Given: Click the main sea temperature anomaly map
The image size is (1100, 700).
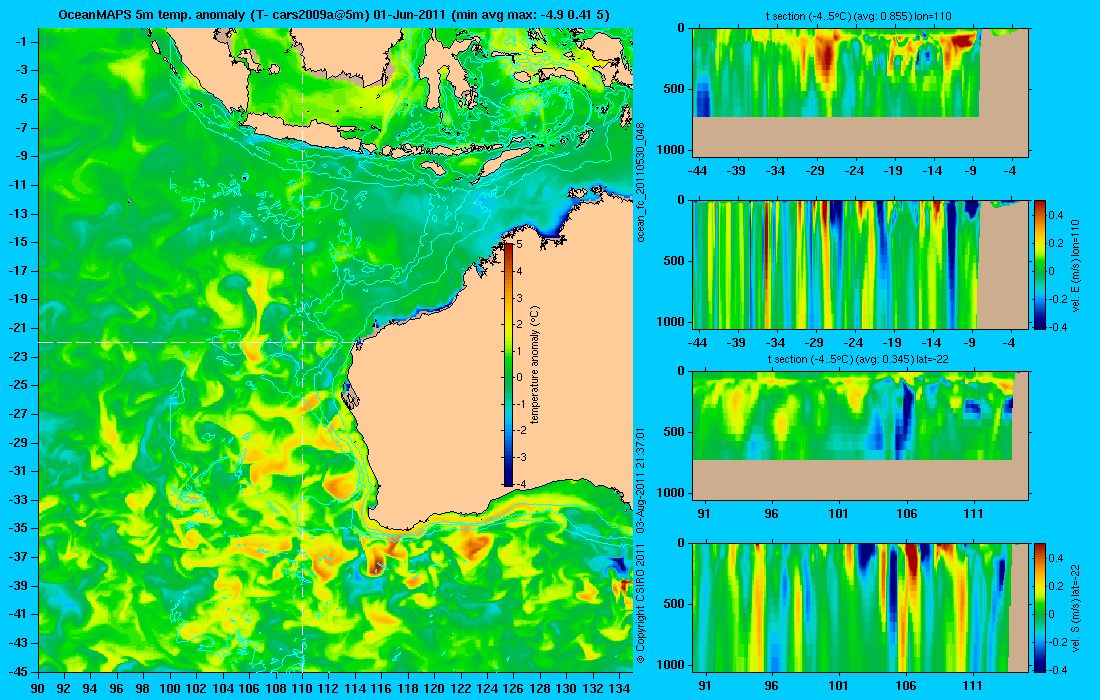Looking at the screenshot, I should click(x=335, y=350).
